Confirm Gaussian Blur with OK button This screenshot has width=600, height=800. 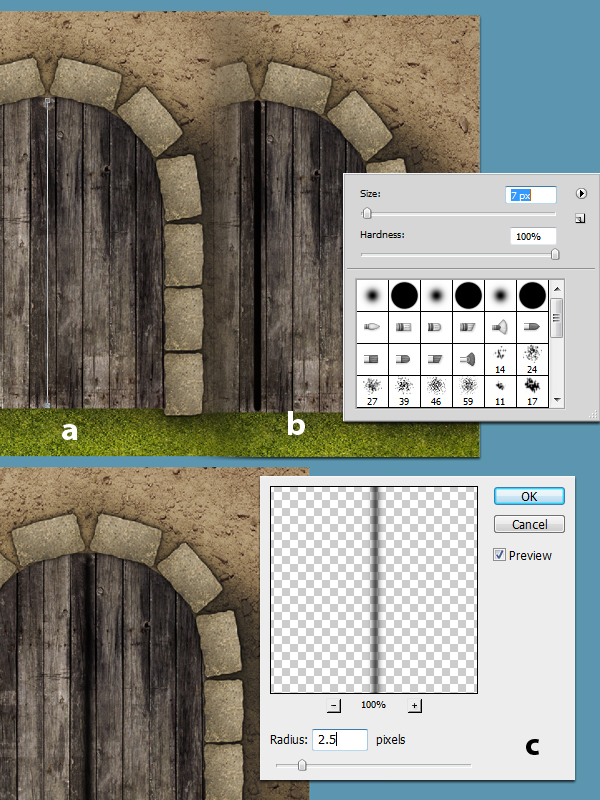pyautogui.click(x=529, y=496)
